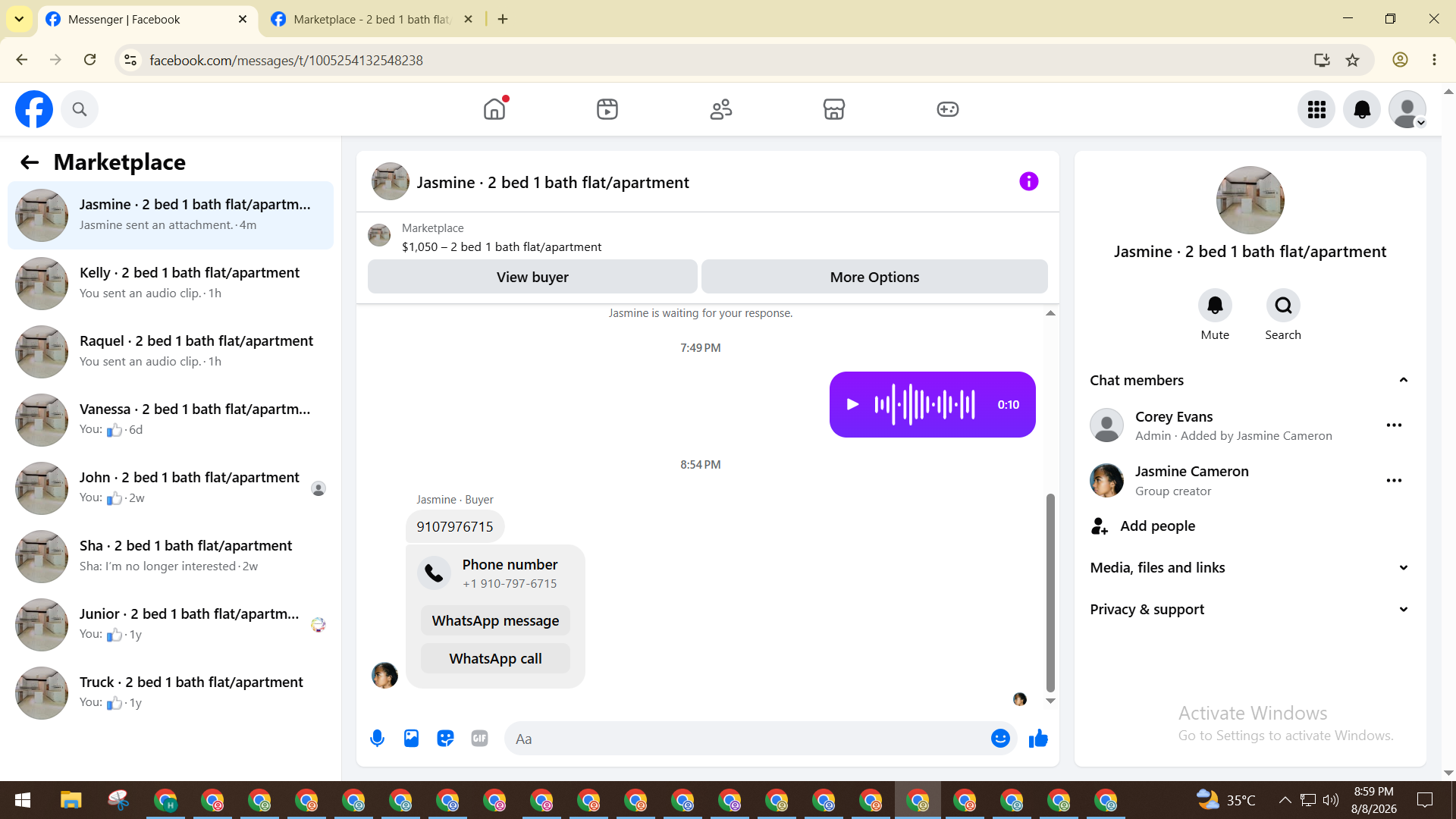This screenshot has height=819, width=1456.
Task: Open a new browser tab
Action: [x=503, y=20]
